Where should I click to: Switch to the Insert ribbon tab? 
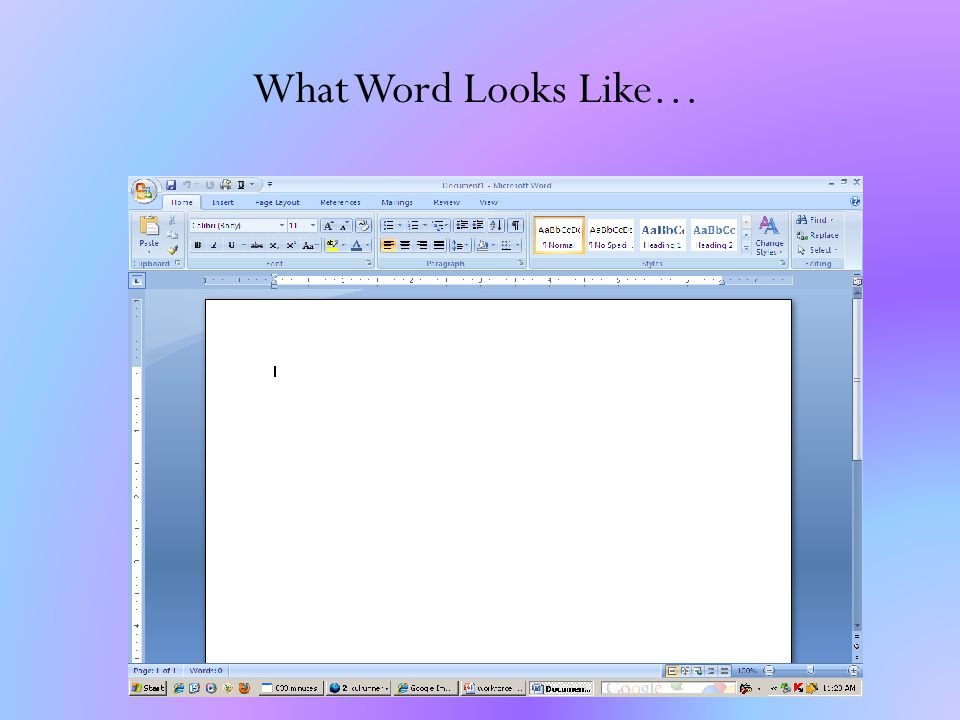click(223, 202)
